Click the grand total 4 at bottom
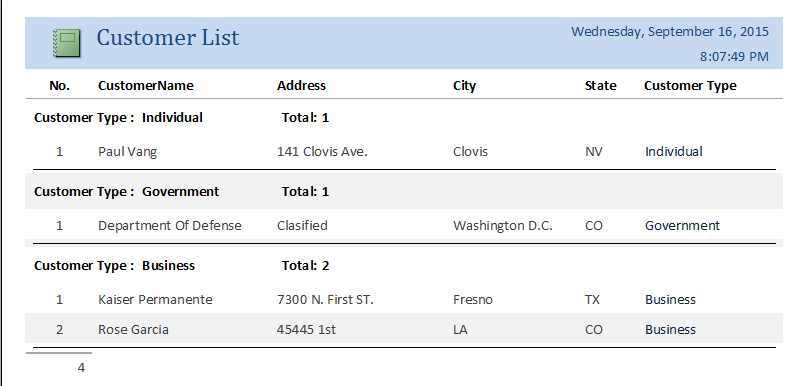Screen dimensions: 804x386 [81, 368]
